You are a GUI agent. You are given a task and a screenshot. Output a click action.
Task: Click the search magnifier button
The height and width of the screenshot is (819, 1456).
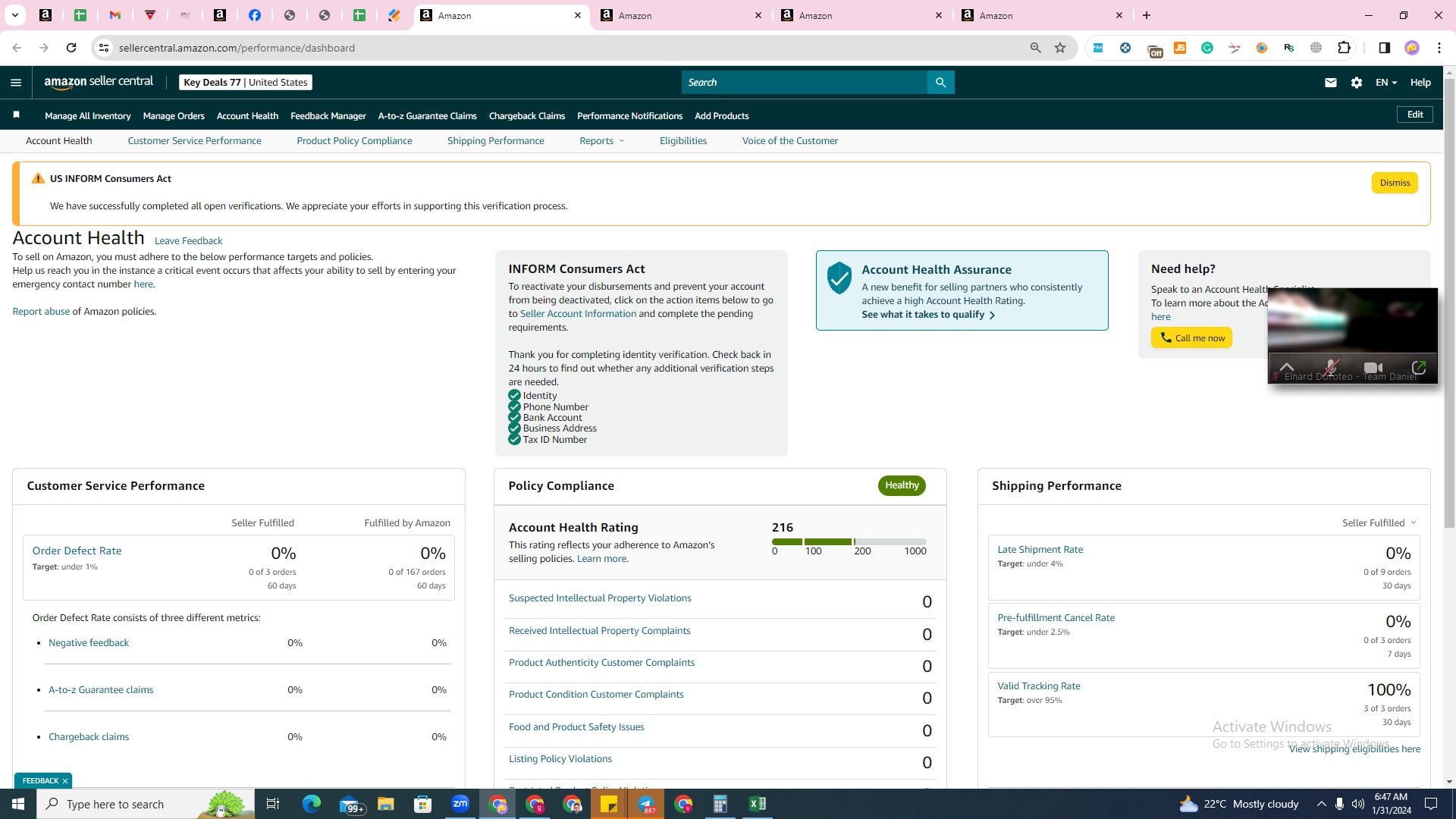coord(940,82)
